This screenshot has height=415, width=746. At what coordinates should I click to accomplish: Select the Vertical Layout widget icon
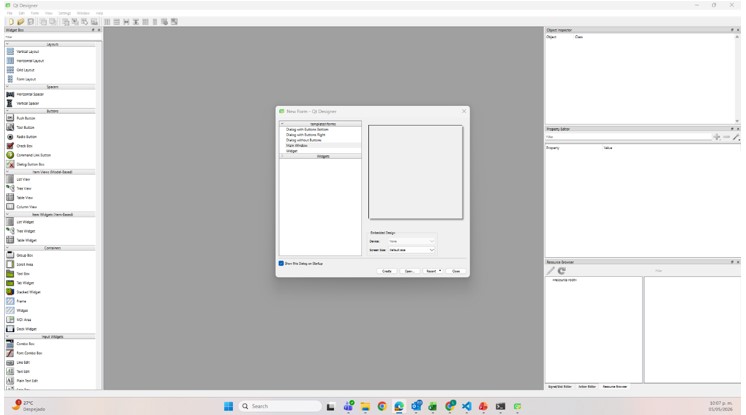pos(10,51)
